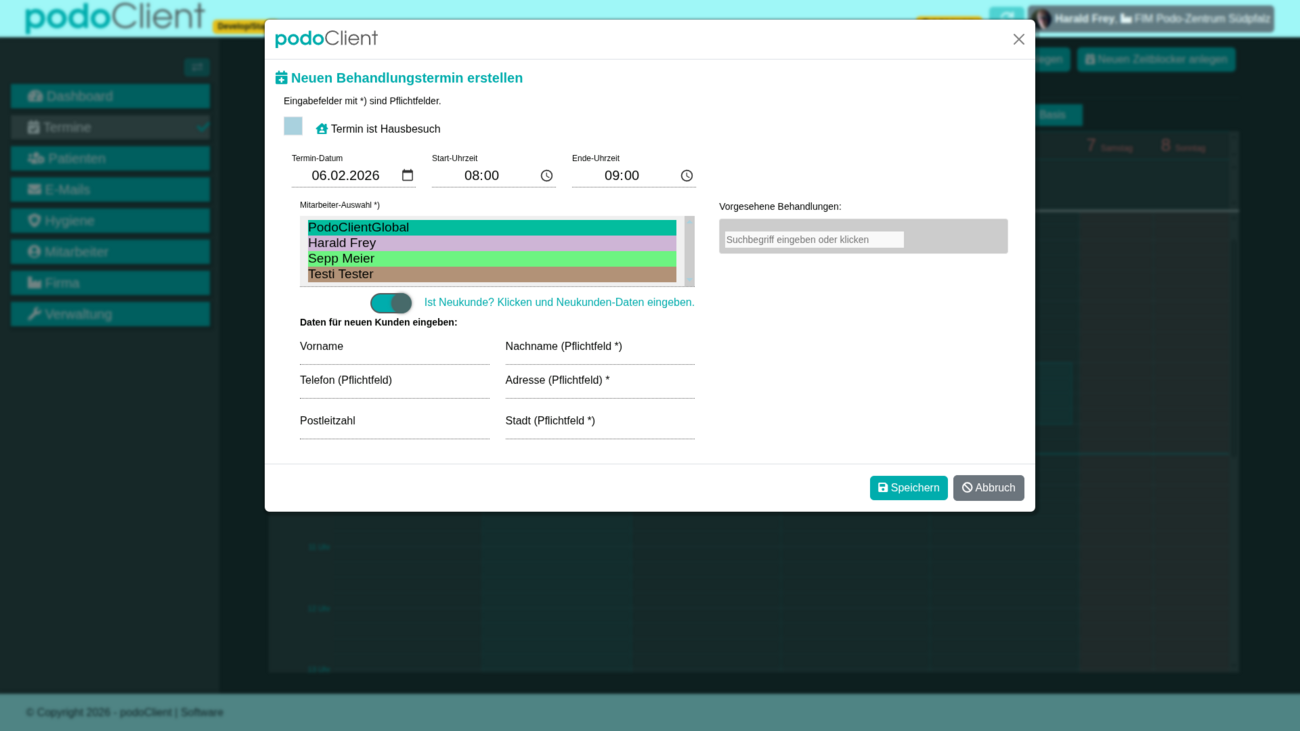Click the Mitarbeiter list scrollbar
This screenshot has width=1300, height=731.
point(689,250)
